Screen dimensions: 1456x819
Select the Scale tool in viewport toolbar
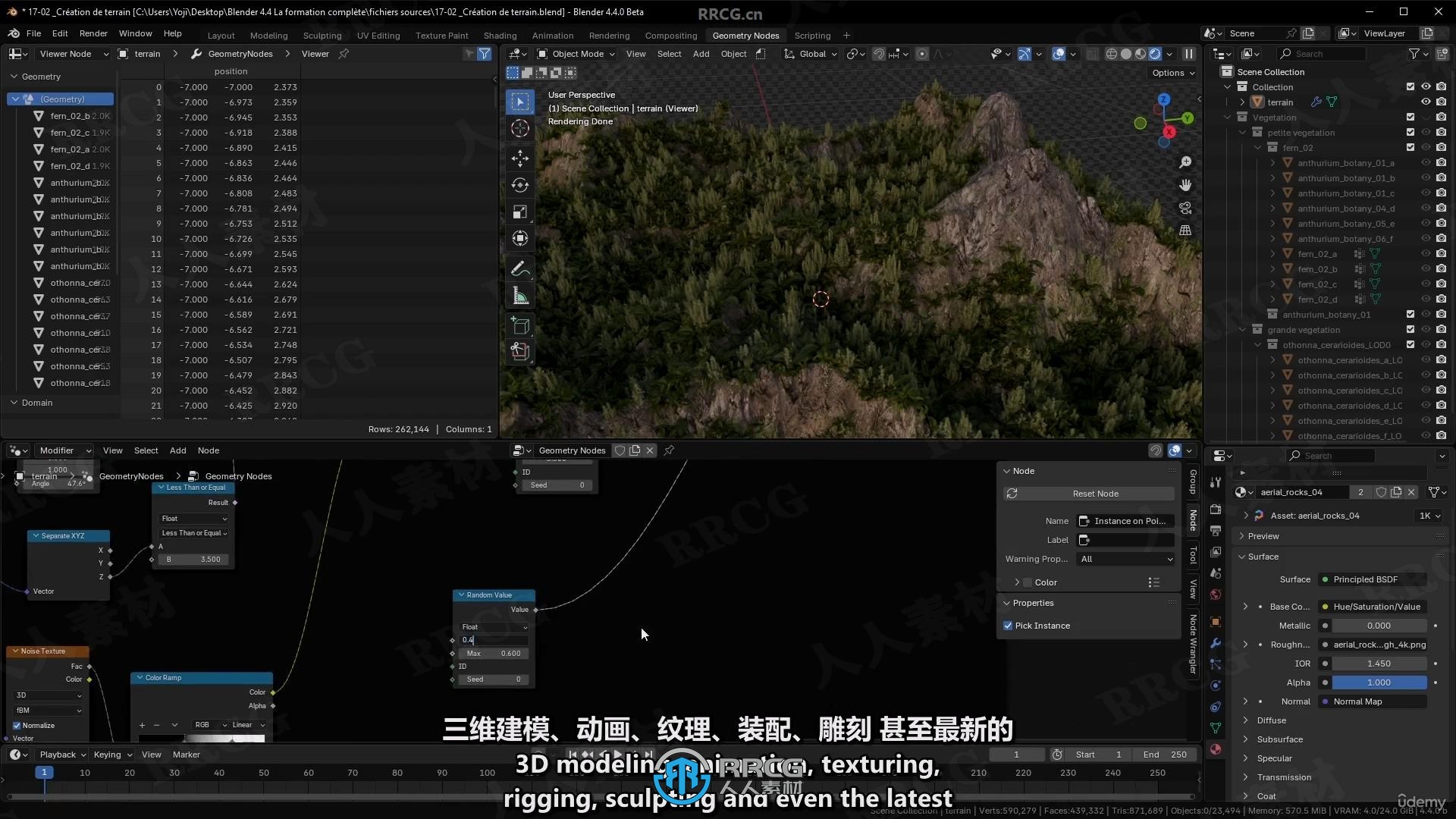(x=520, y=212)
